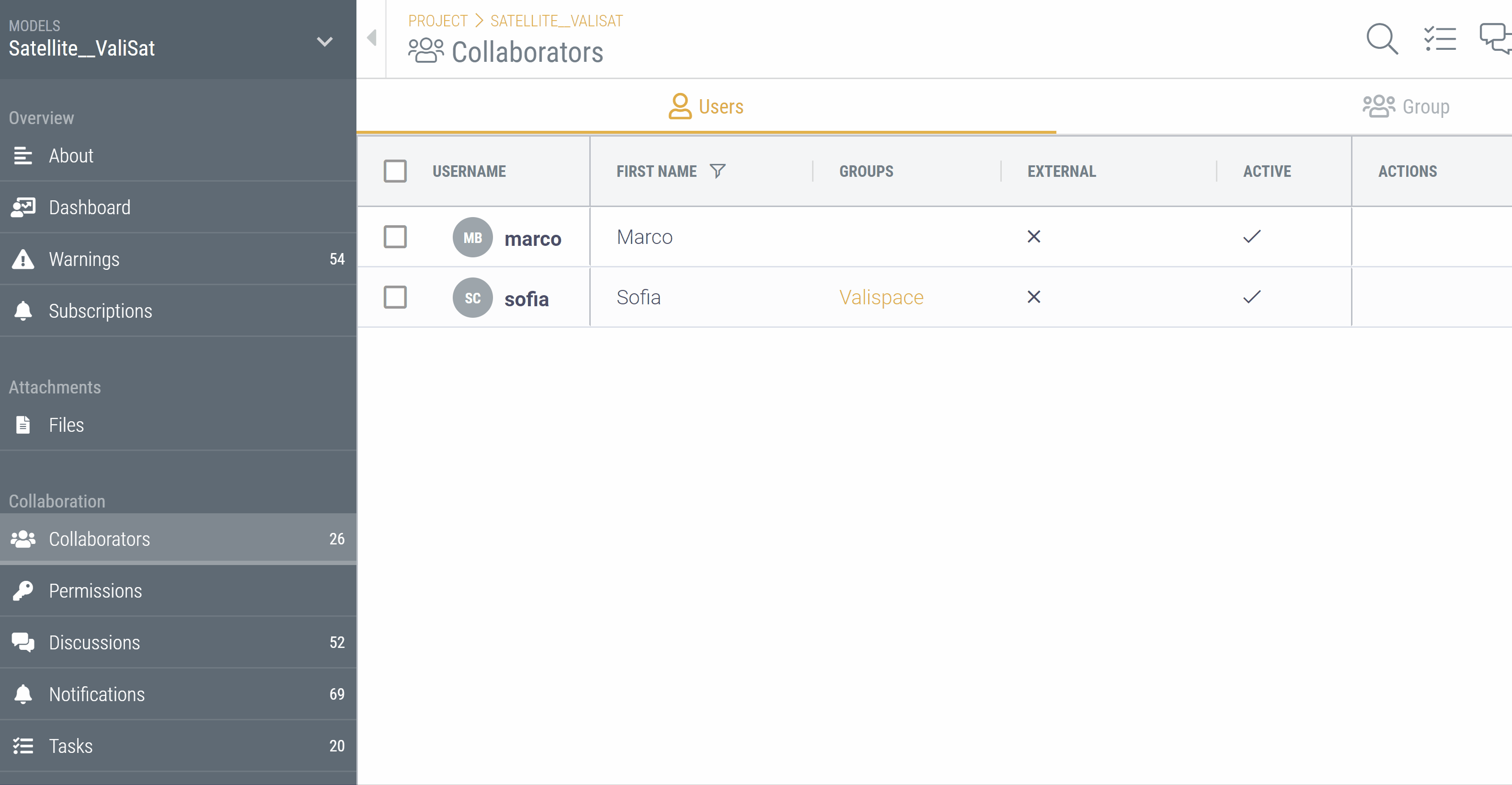Collapse the sidebar using the left arrow
The width and height of the screenshot is (1512, 785).
(x=372, y=38)
